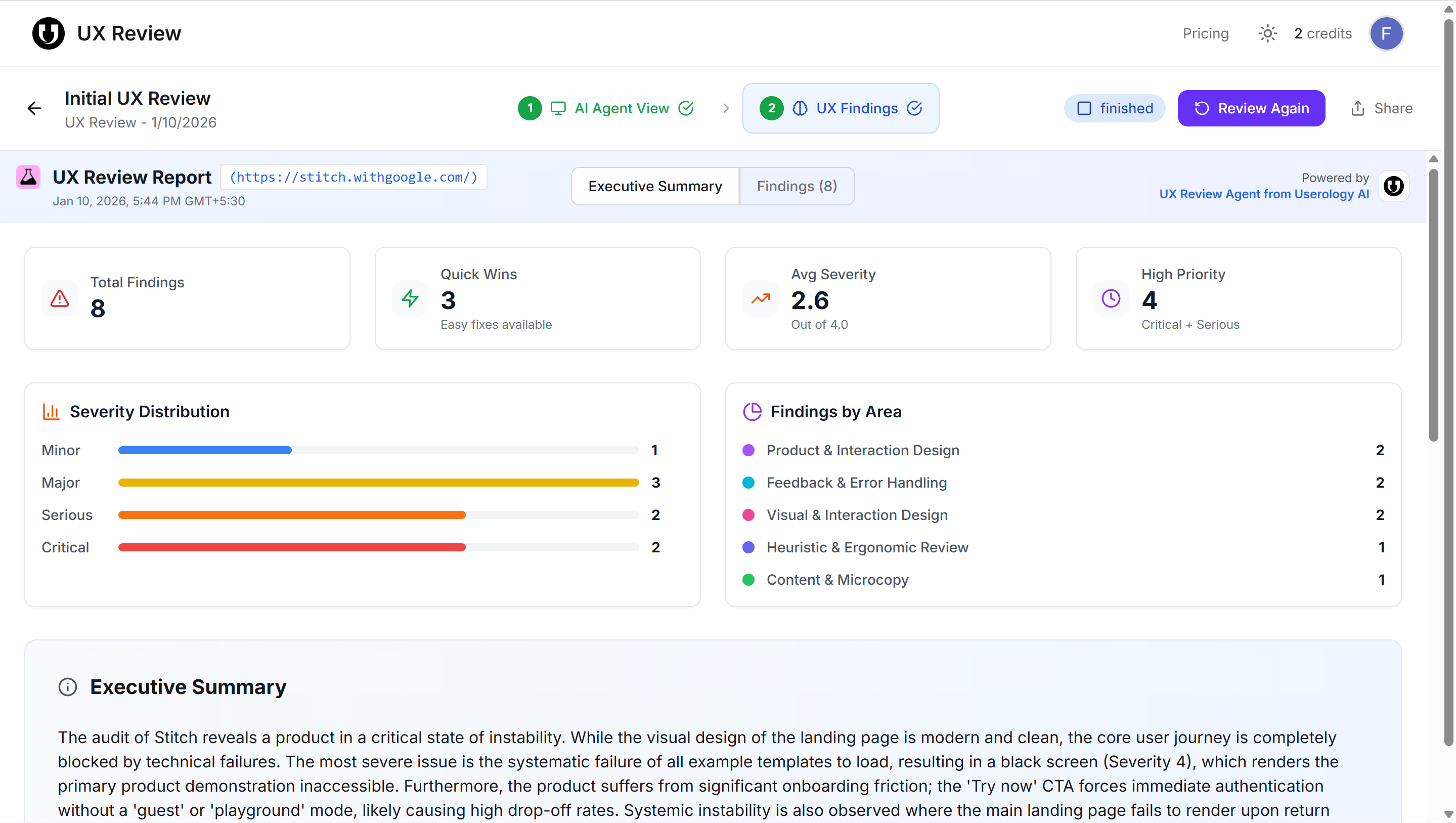Open the user avatar menu

point(1387,33)
